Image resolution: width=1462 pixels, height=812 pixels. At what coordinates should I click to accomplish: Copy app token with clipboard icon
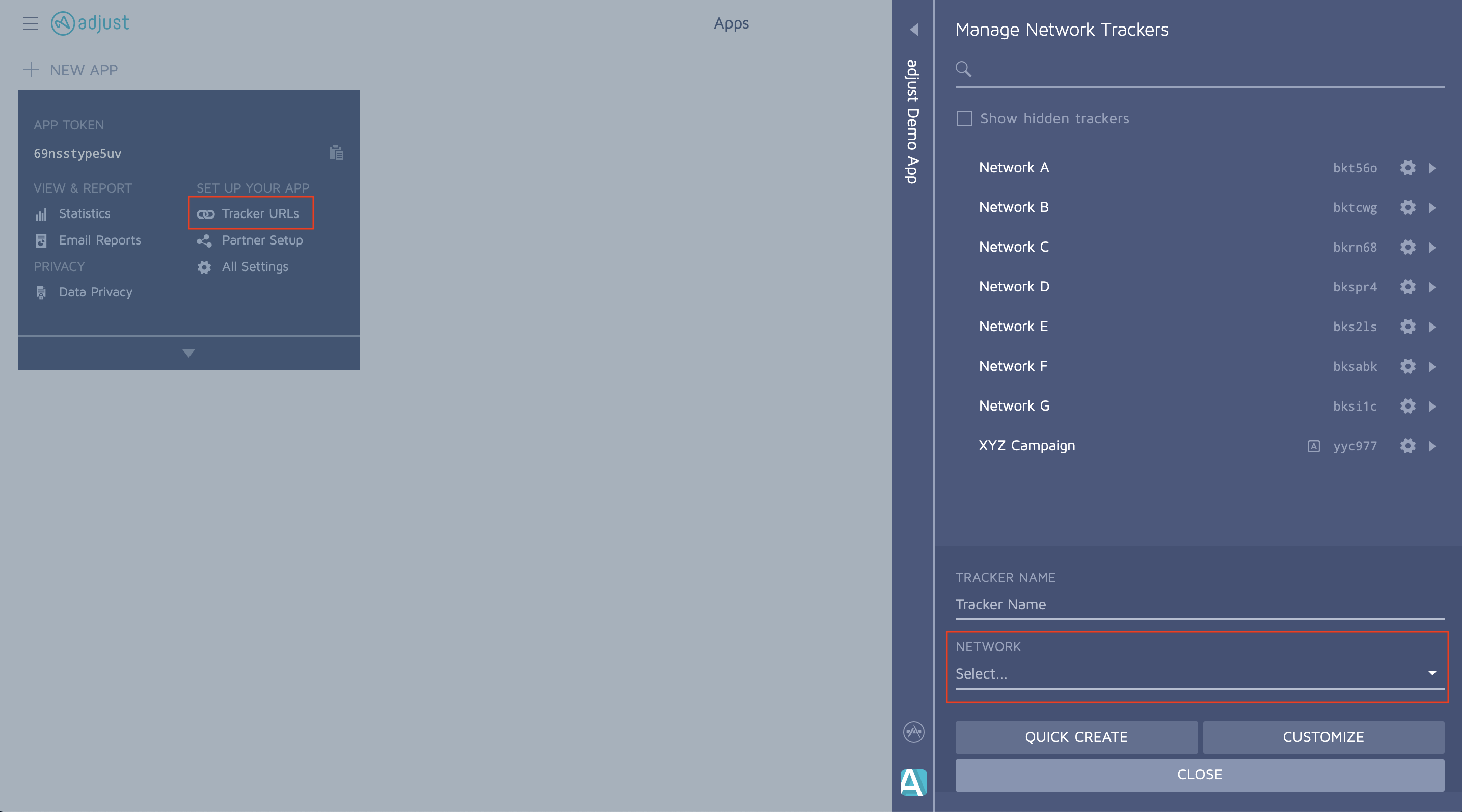tap(337, 153)
